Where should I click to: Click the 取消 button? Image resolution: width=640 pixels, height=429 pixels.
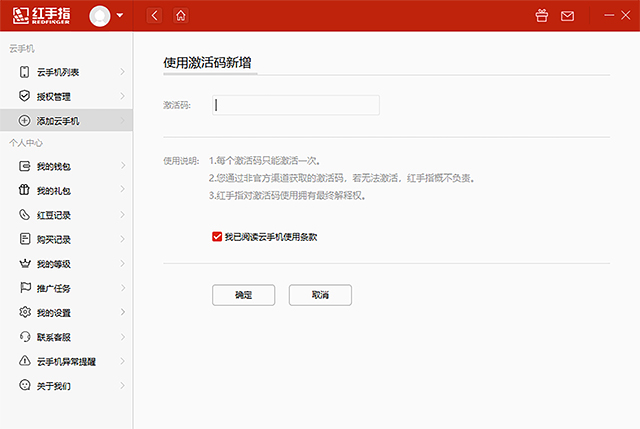pos(320,295)
